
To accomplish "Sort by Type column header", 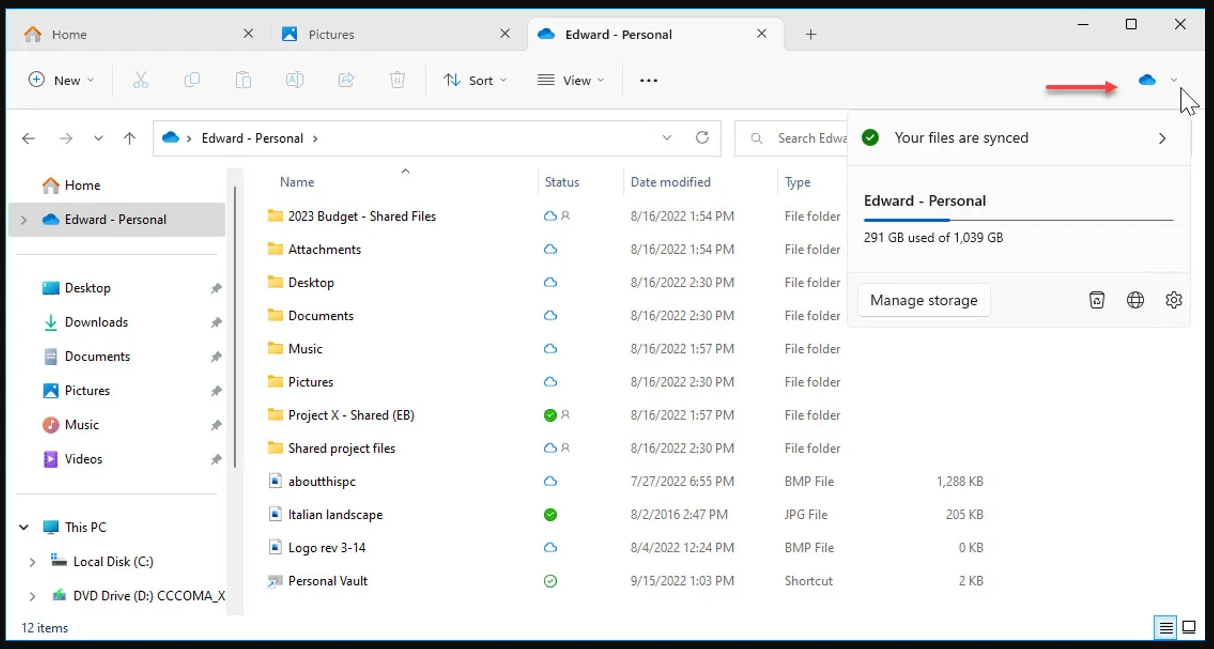I will pos(798,182).
